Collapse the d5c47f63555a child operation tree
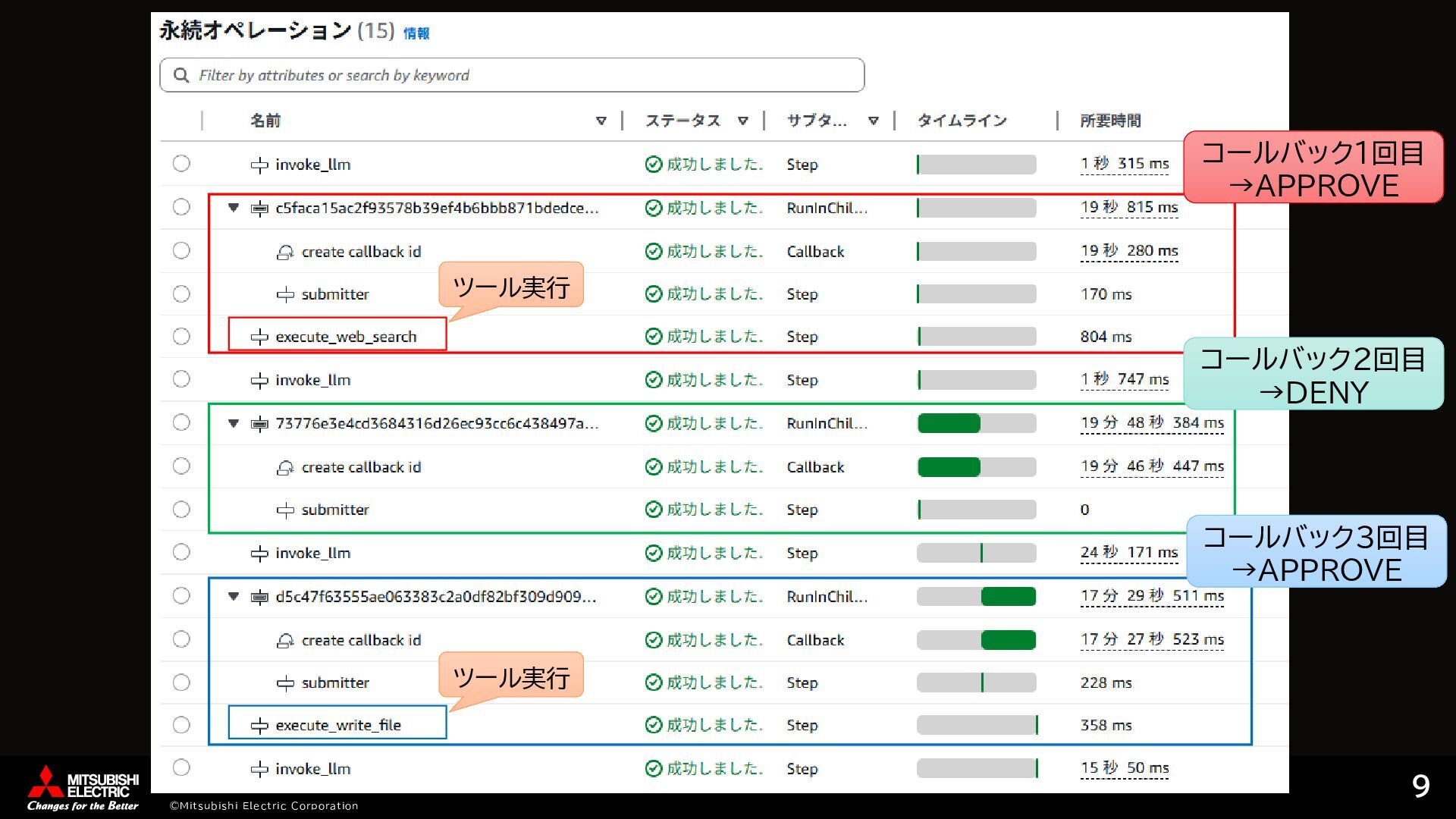The height and width of the screenshot is (819, 1456). (234, 597)
